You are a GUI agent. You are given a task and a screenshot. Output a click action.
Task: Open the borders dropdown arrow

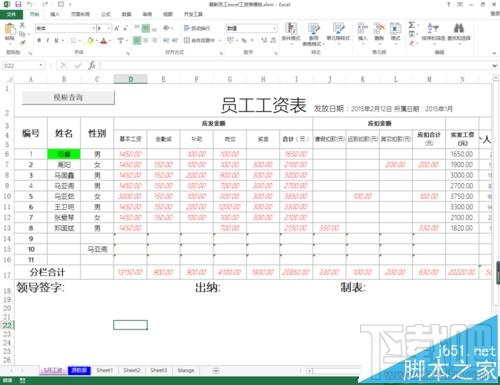(81, 41)
